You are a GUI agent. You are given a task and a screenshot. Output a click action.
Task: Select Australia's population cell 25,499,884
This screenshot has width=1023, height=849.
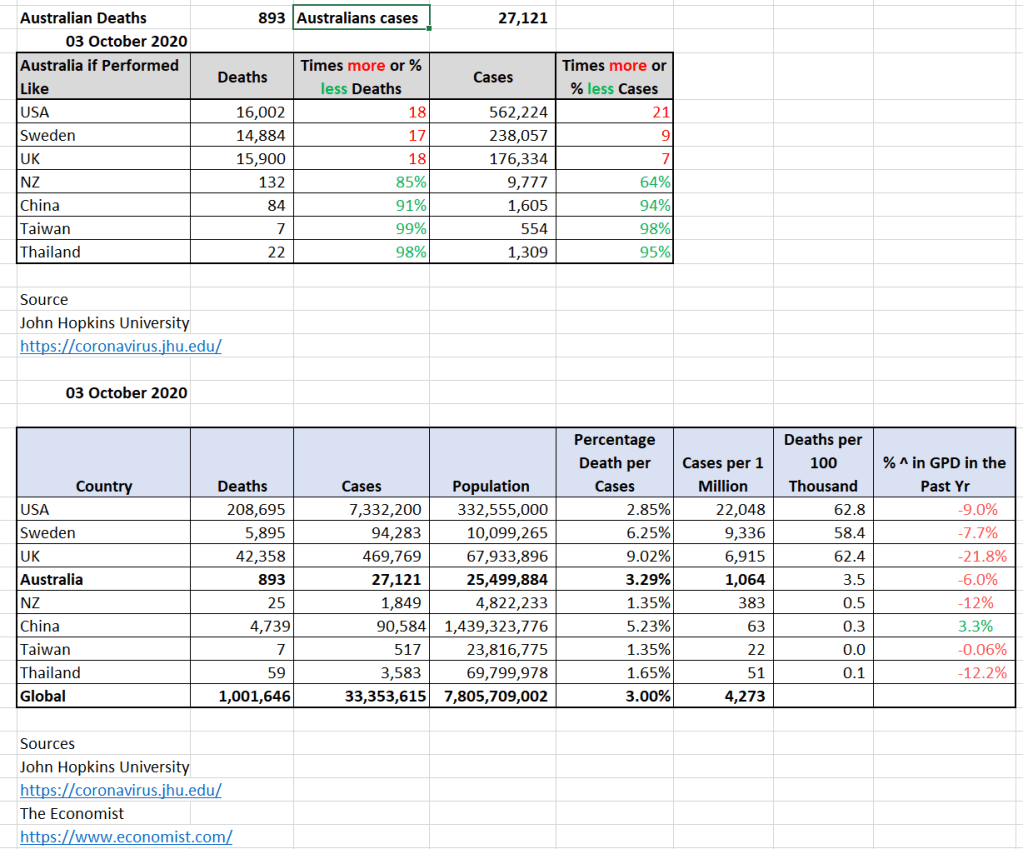(493, 579)
